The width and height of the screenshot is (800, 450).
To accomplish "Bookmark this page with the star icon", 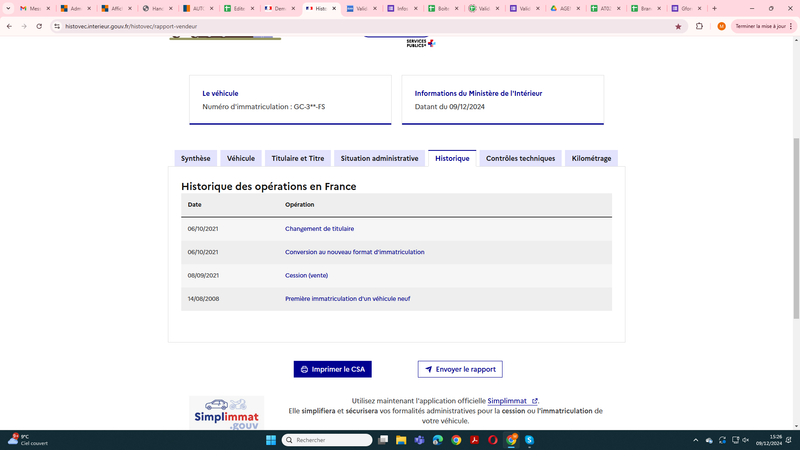I will (678, 27).
